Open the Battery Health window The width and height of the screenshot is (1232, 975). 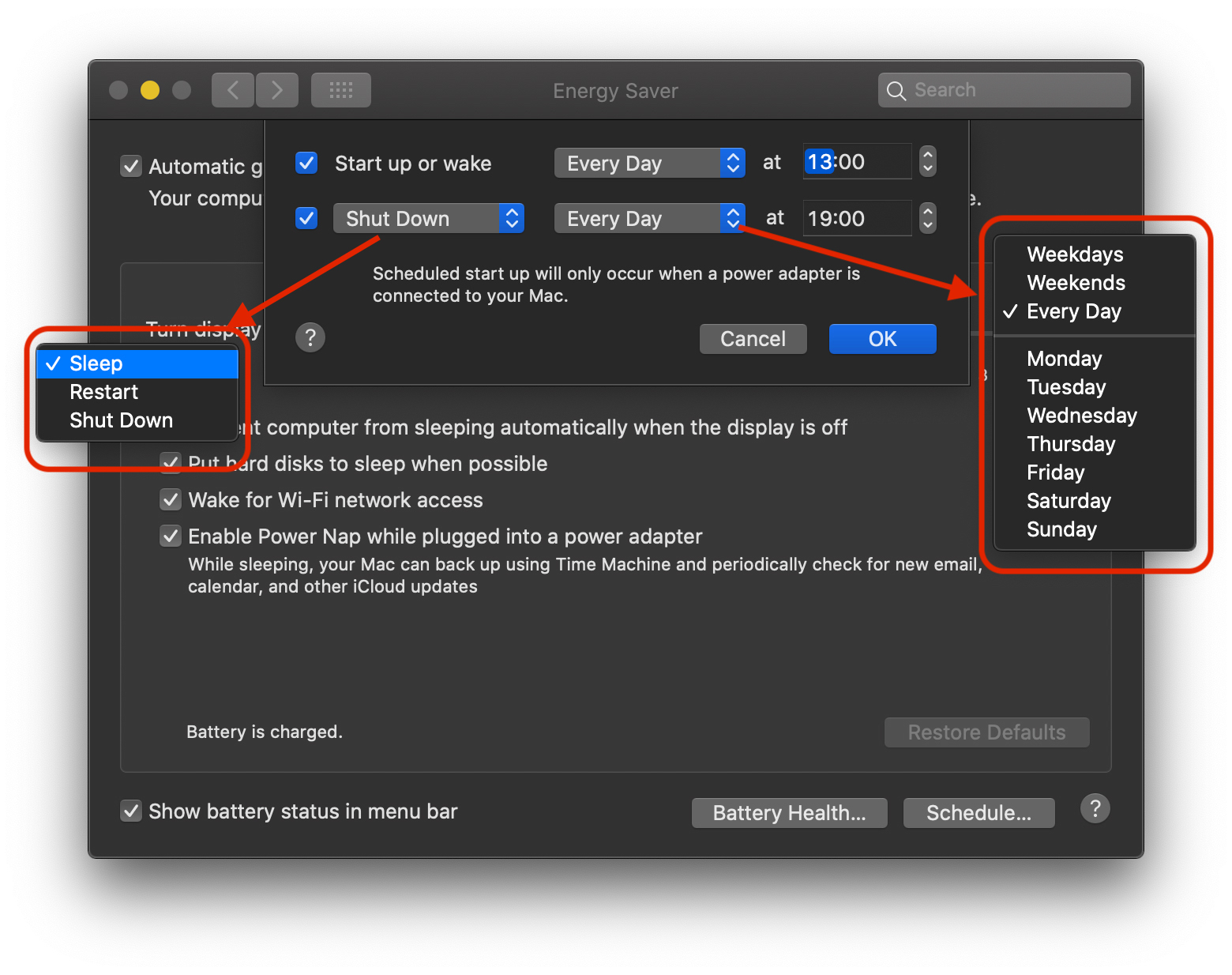coord(789,813)
